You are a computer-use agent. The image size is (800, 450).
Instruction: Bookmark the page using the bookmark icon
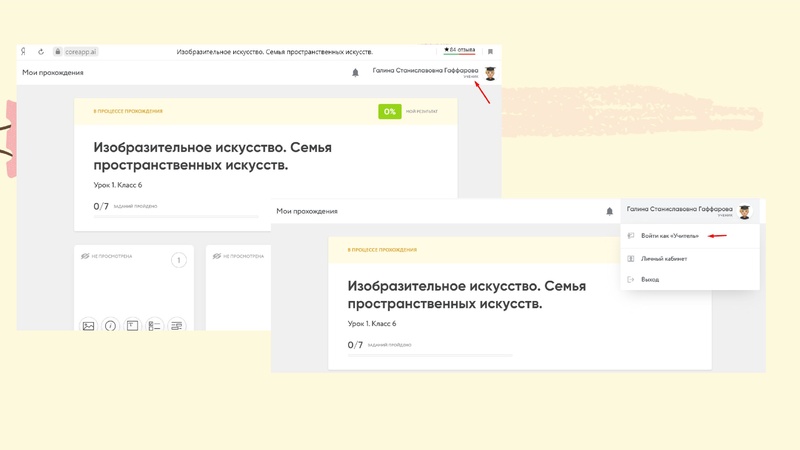click(x=490, y=52)
